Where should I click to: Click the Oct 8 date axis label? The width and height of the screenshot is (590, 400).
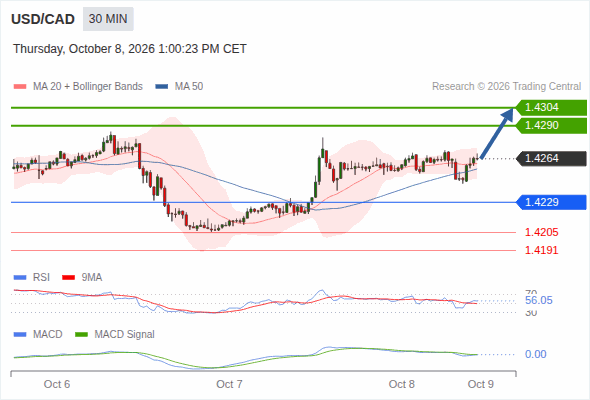coord(401,384)
